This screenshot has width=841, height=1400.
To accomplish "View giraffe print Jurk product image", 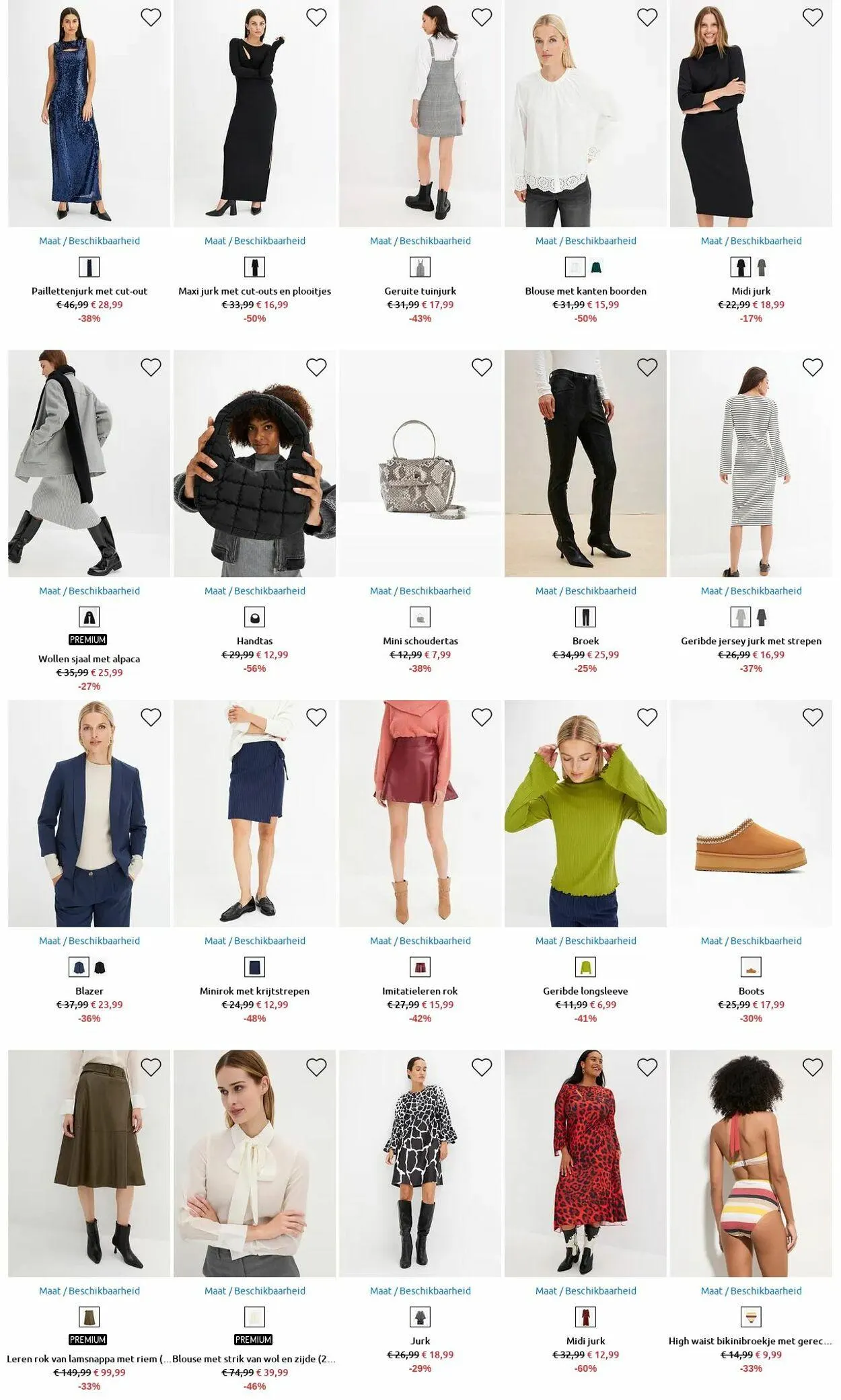I will 420,1163.
